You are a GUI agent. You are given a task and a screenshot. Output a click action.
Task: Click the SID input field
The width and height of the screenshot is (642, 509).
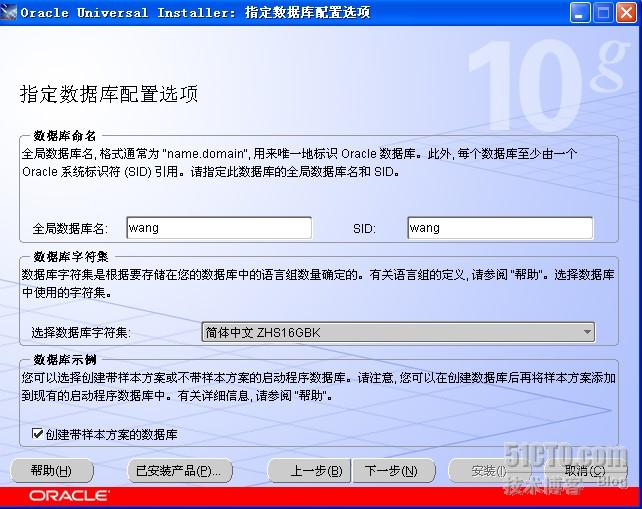coord(500,228)
